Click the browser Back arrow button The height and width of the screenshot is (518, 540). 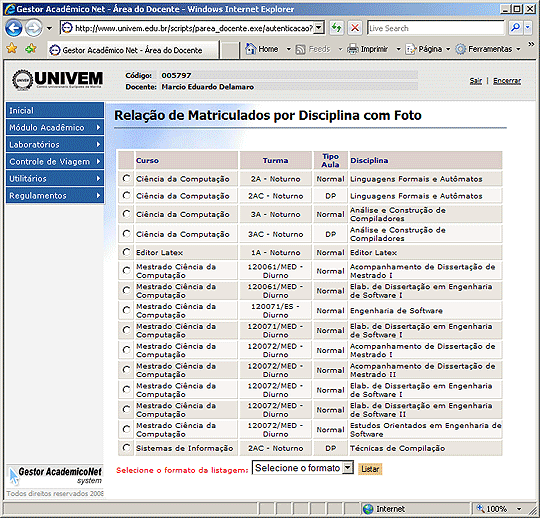[13, 28]
